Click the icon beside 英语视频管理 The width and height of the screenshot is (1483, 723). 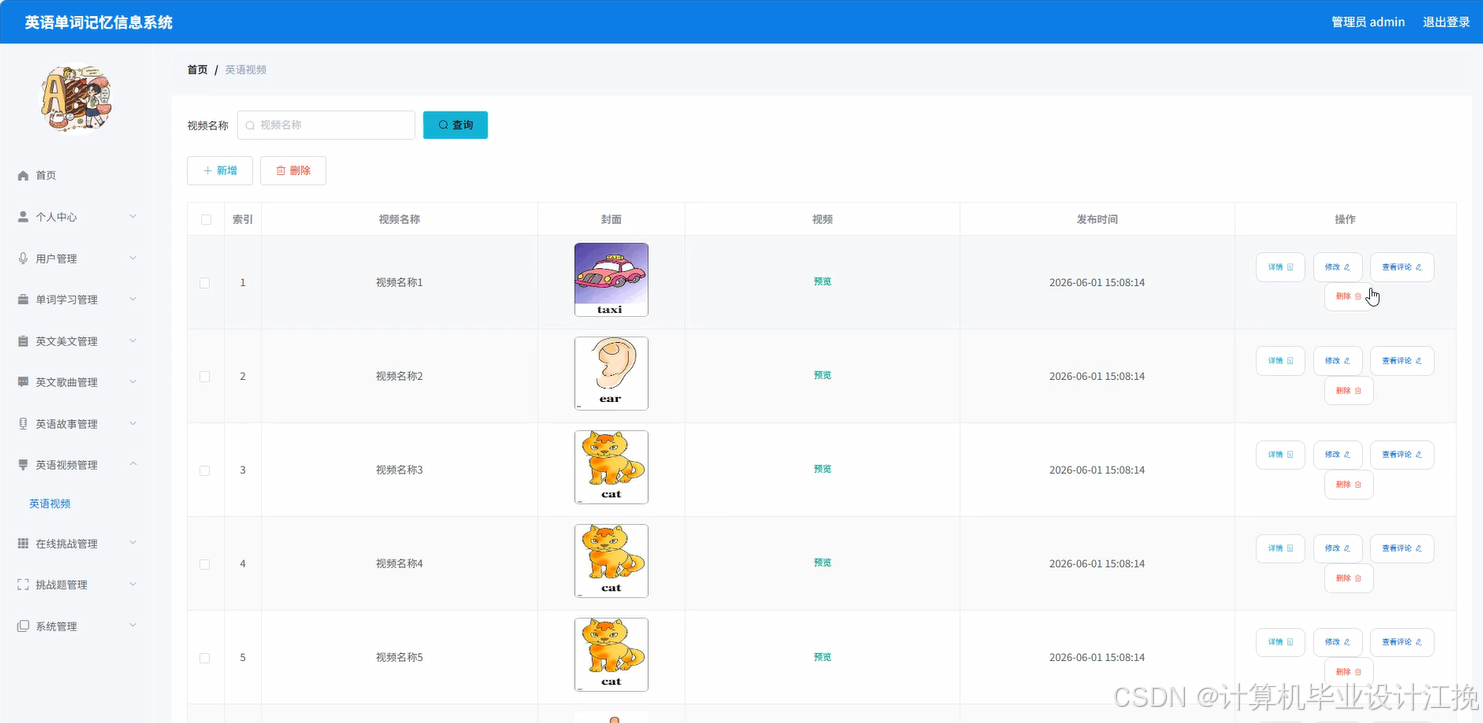coord(23,465)
